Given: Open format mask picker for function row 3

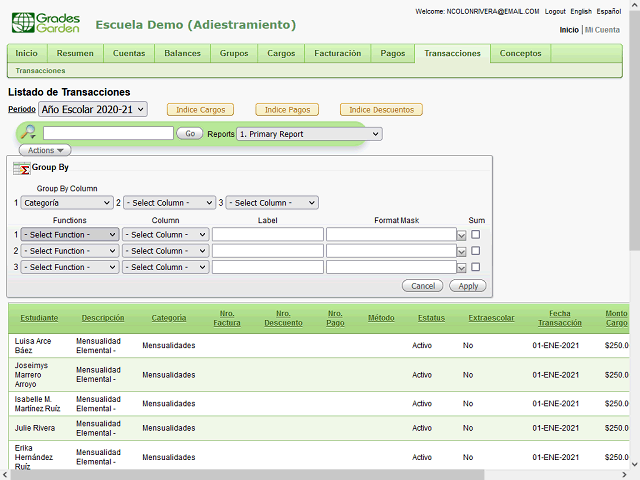Looking at the screenshot, I should coord(461,268).
